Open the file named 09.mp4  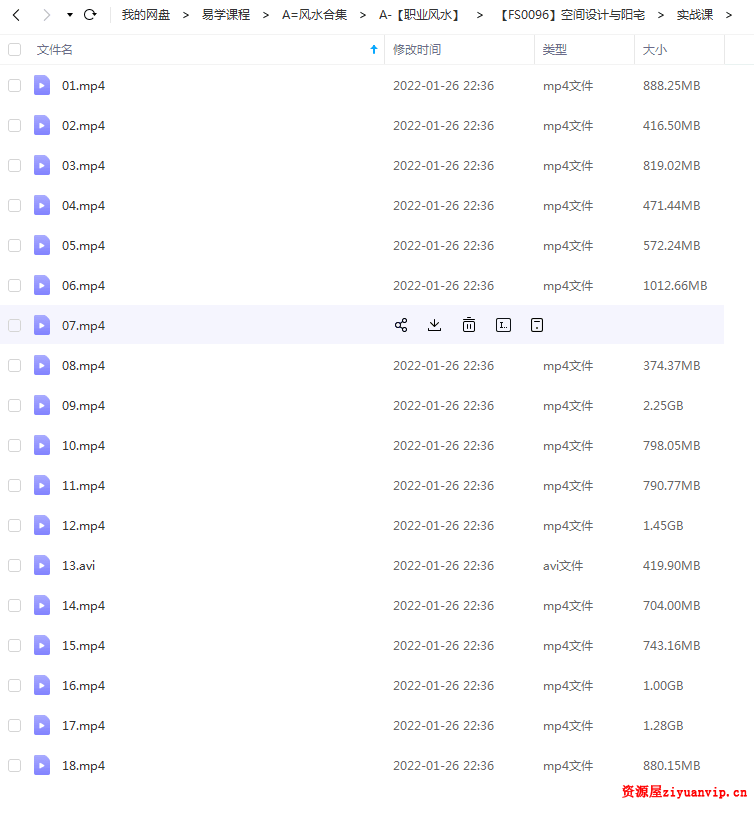click(x=83, y=406)
